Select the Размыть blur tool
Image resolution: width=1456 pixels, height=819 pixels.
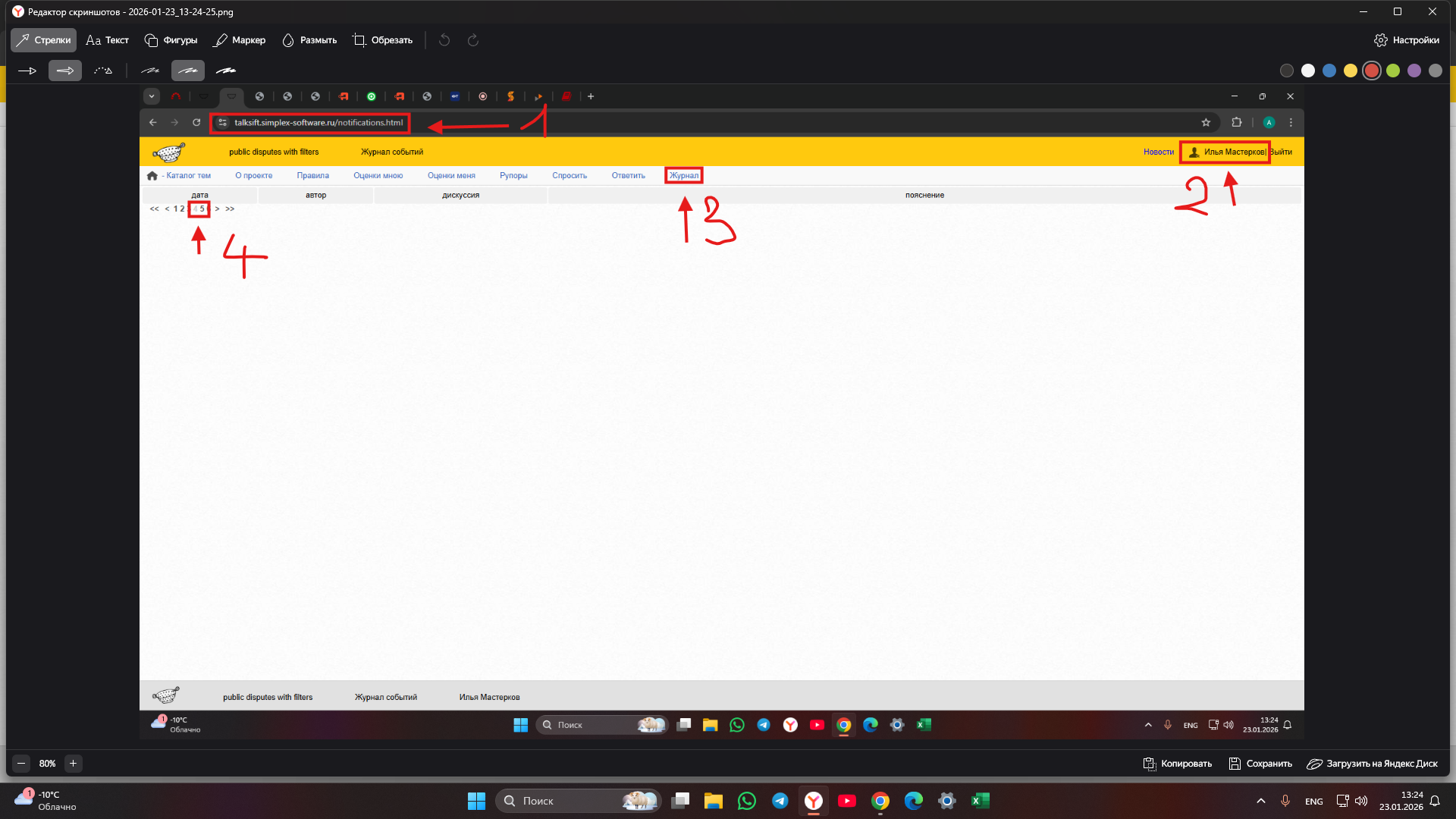[x=309, y=40]
